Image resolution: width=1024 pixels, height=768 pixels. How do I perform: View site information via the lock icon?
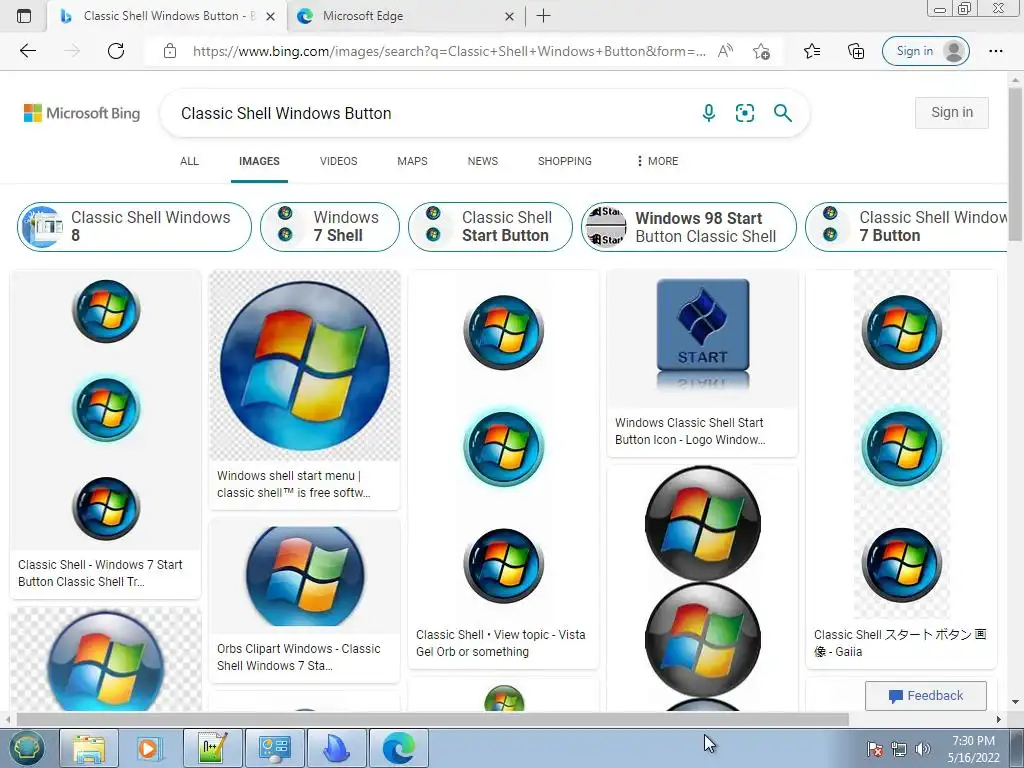[170, 51]
